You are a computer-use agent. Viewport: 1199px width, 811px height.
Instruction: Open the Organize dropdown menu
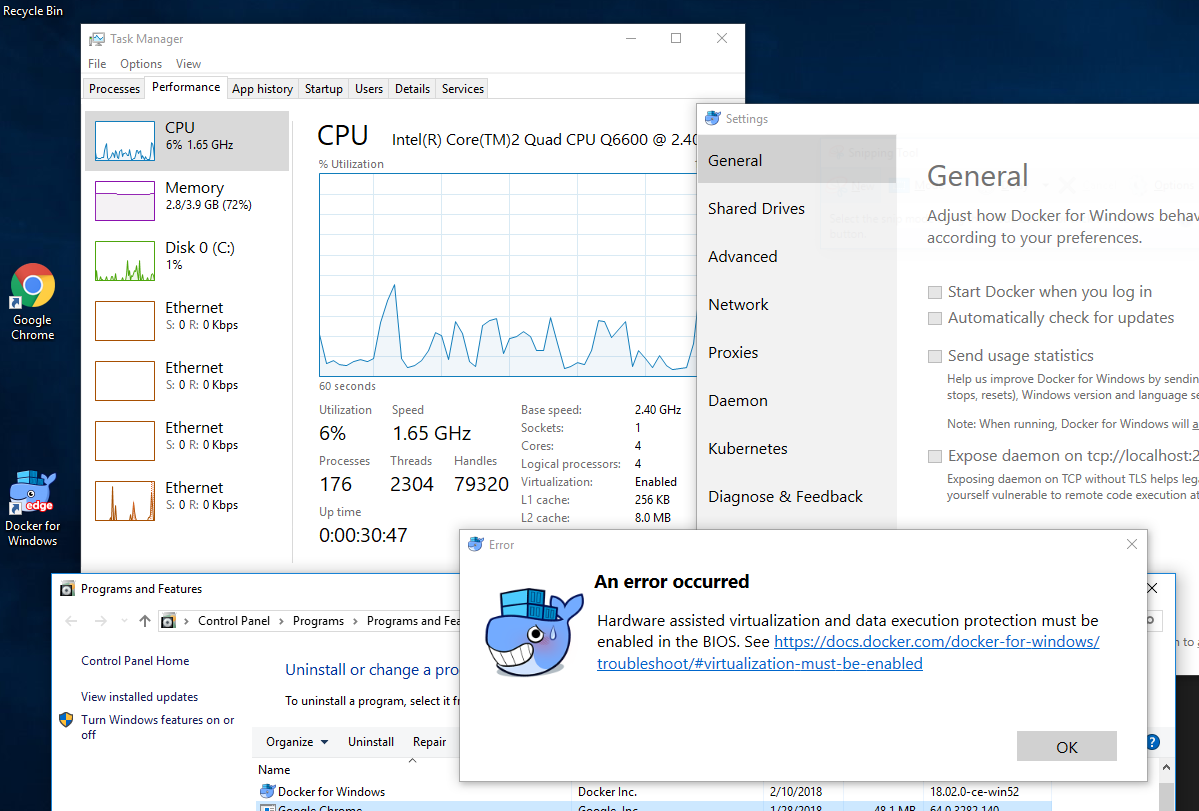(x=297, y=741)
